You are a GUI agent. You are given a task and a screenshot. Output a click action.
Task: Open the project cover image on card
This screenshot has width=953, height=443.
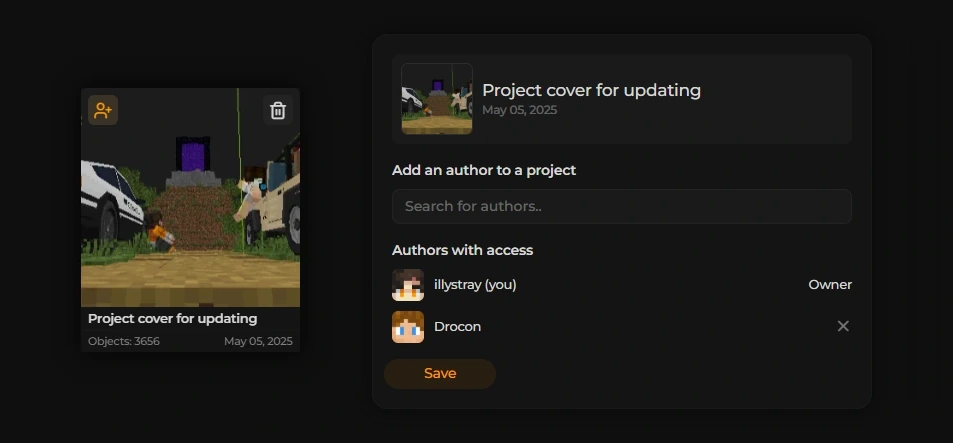click(x=190, y=197)
